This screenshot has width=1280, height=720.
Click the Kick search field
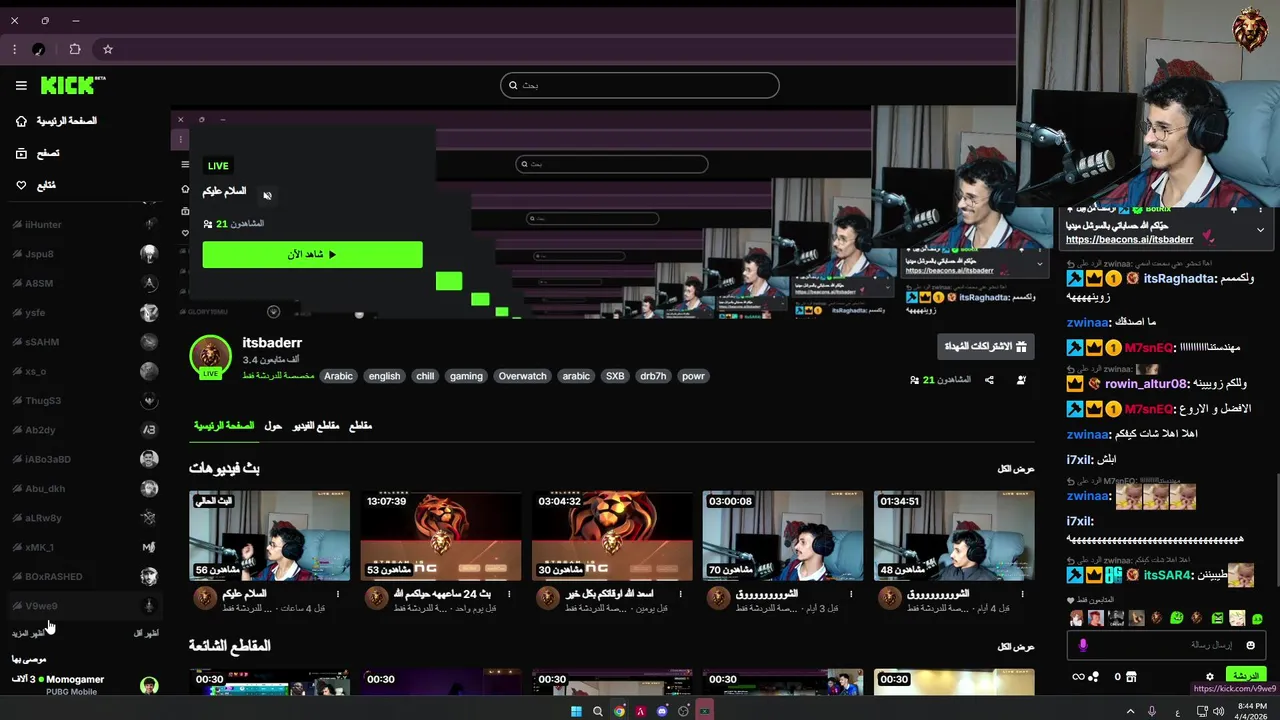[x=640, y=85]
